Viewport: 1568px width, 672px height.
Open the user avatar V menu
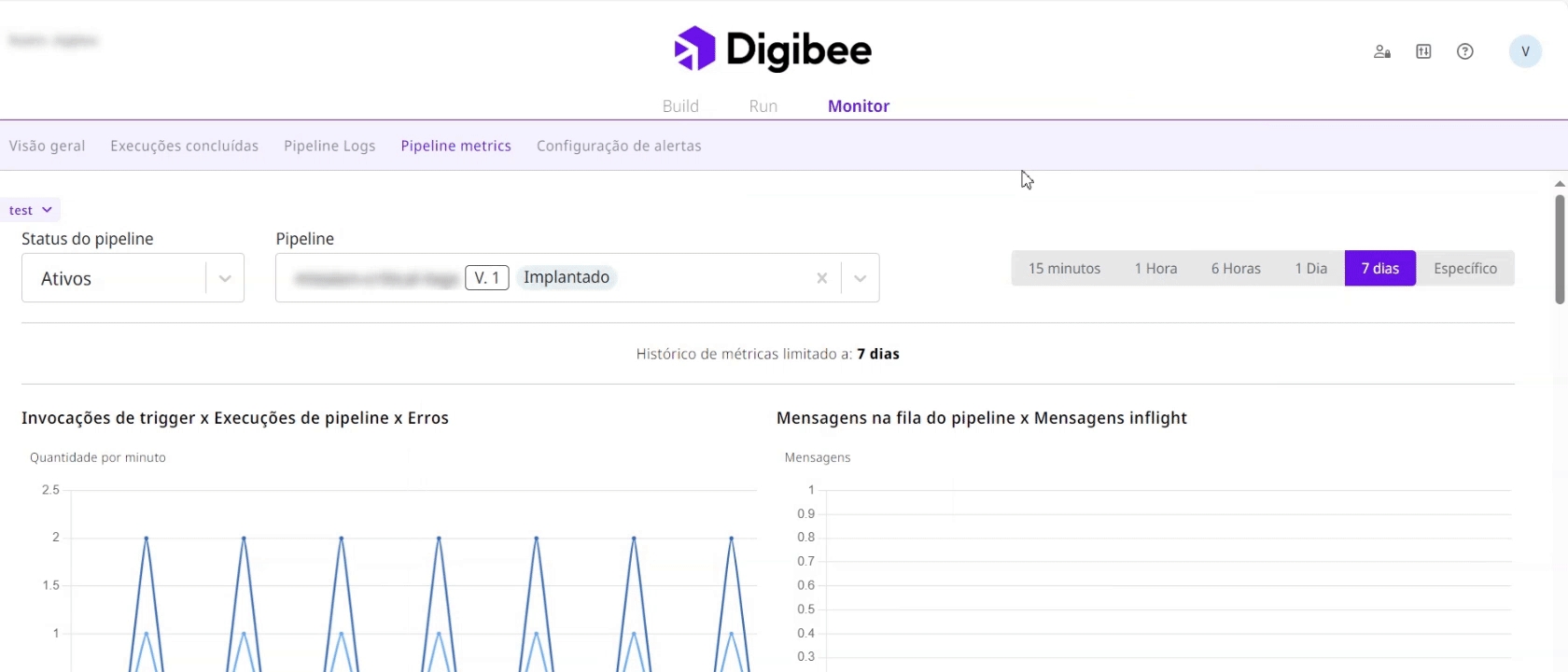tap(1525, 51)
